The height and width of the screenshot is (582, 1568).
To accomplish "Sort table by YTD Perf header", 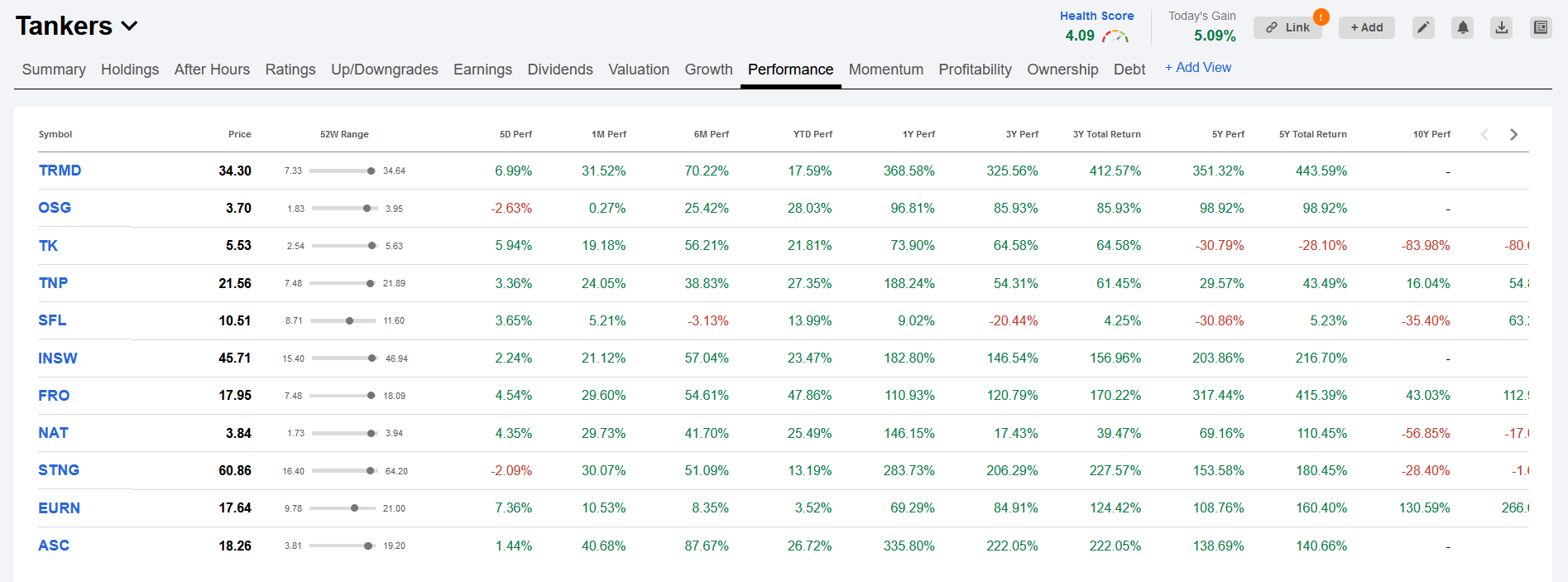I will 813,134.
